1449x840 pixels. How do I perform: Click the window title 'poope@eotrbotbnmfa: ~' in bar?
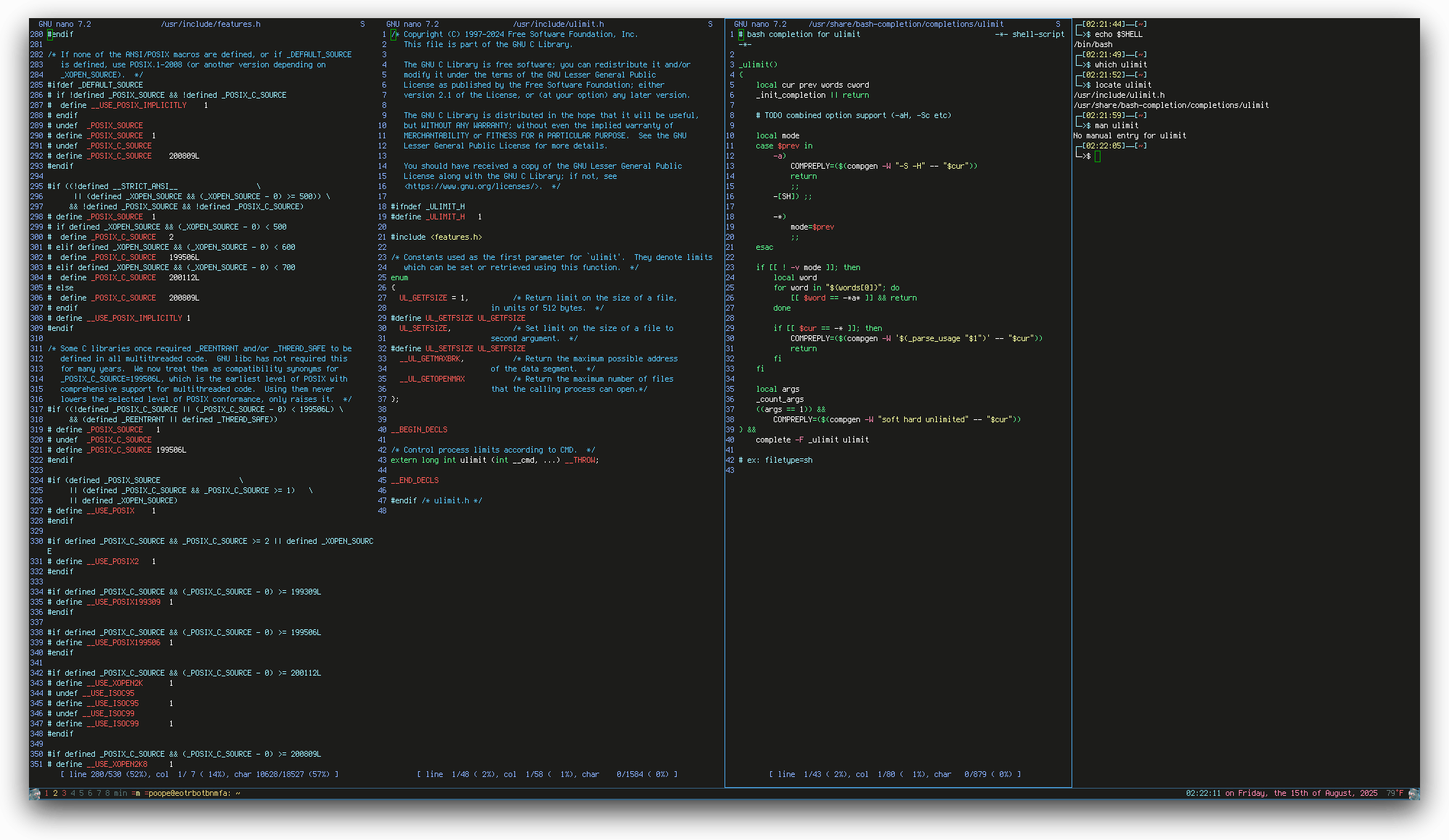tap(193, 794)
